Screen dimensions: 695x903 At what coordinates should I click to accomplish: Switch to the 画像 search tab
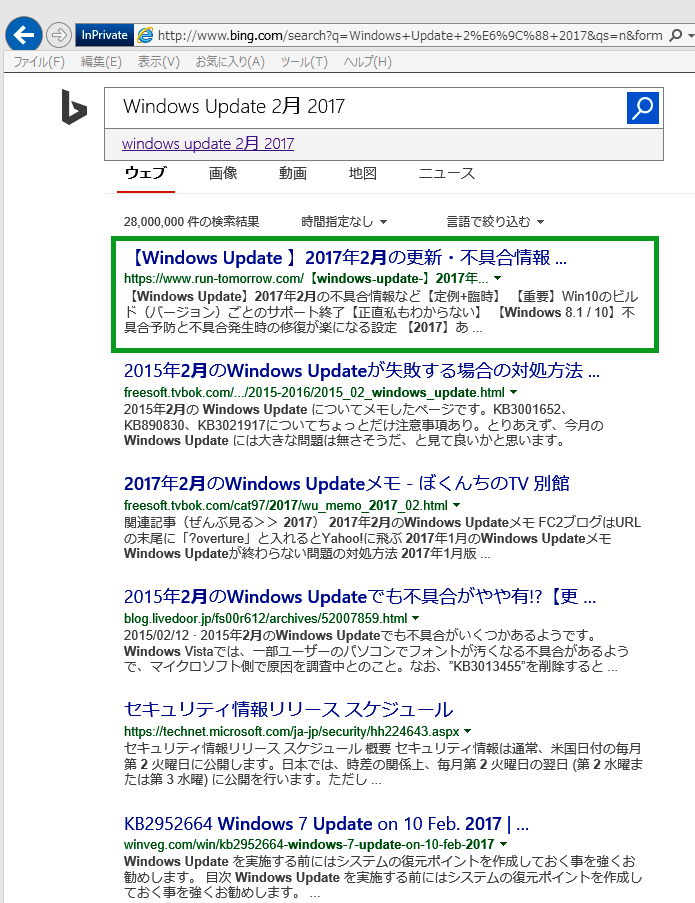223,173
